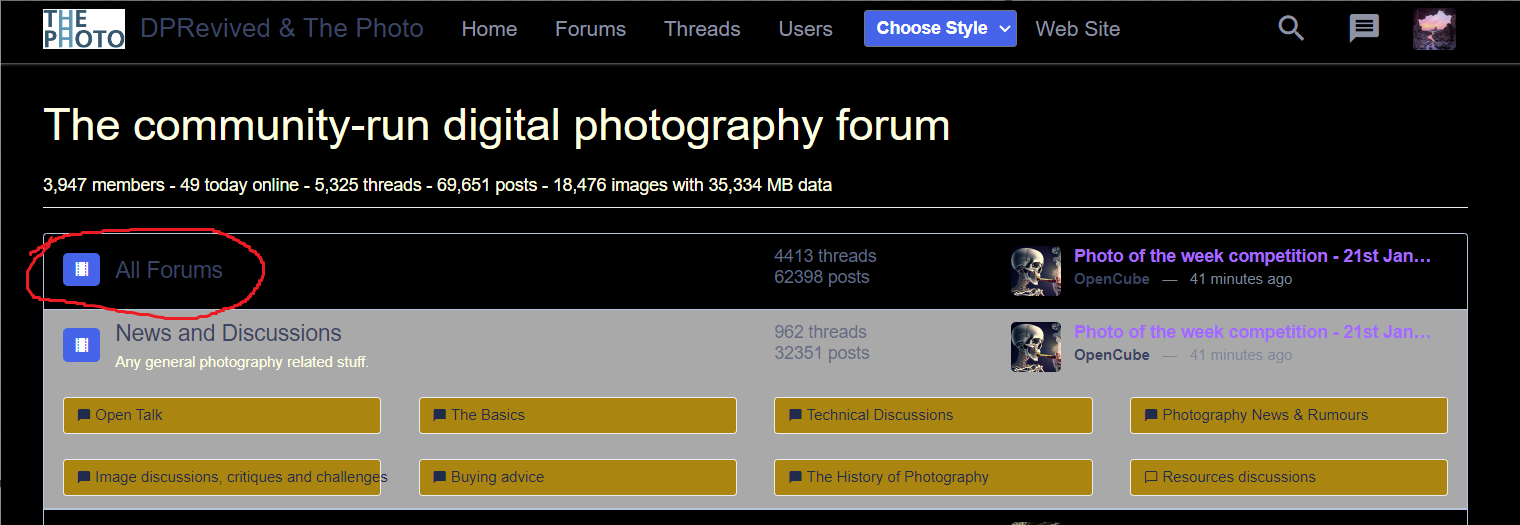Open the News and Discussions forum title
The height and width of the screenshot is (525, 1520).
click(228, 333)
